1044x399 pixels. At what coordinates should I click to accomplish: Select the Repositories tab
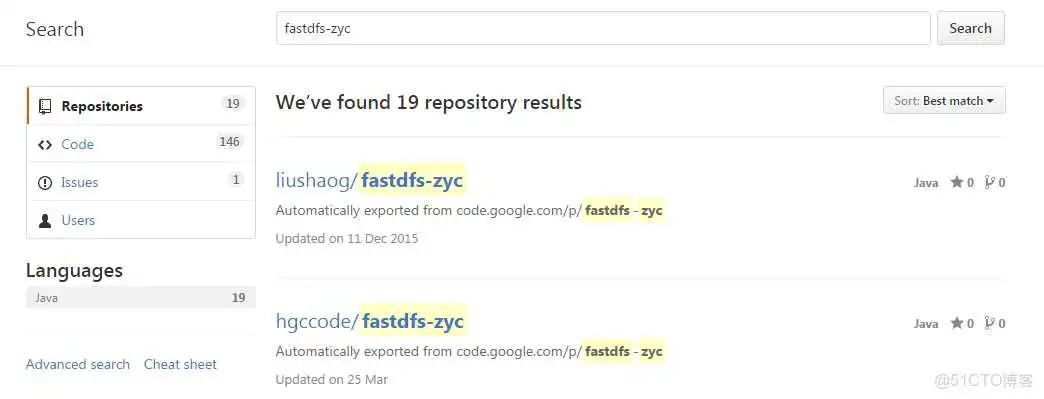click(x=141, y=106)
